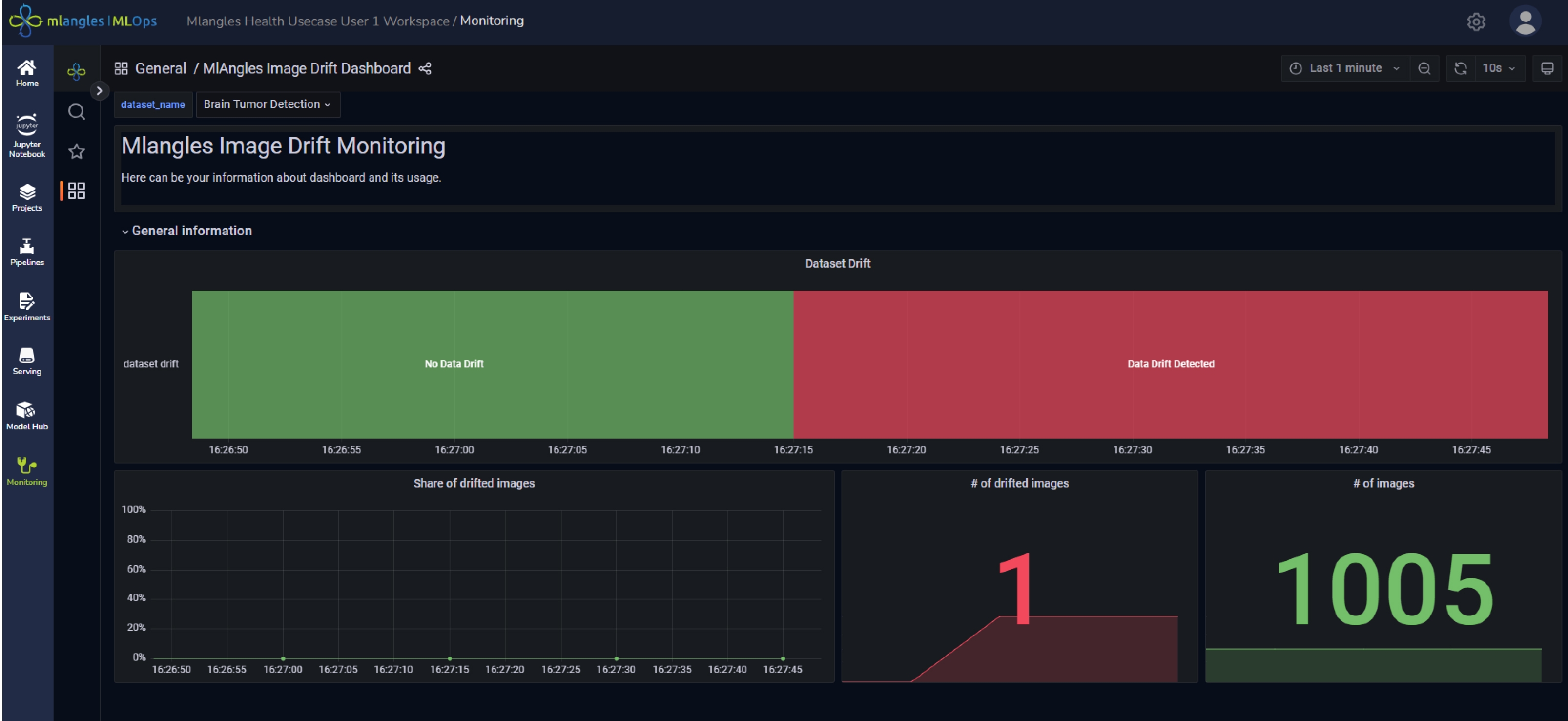Click the General breadcrumb link
Screen dimensions: 1568x721
click(161, 68)
